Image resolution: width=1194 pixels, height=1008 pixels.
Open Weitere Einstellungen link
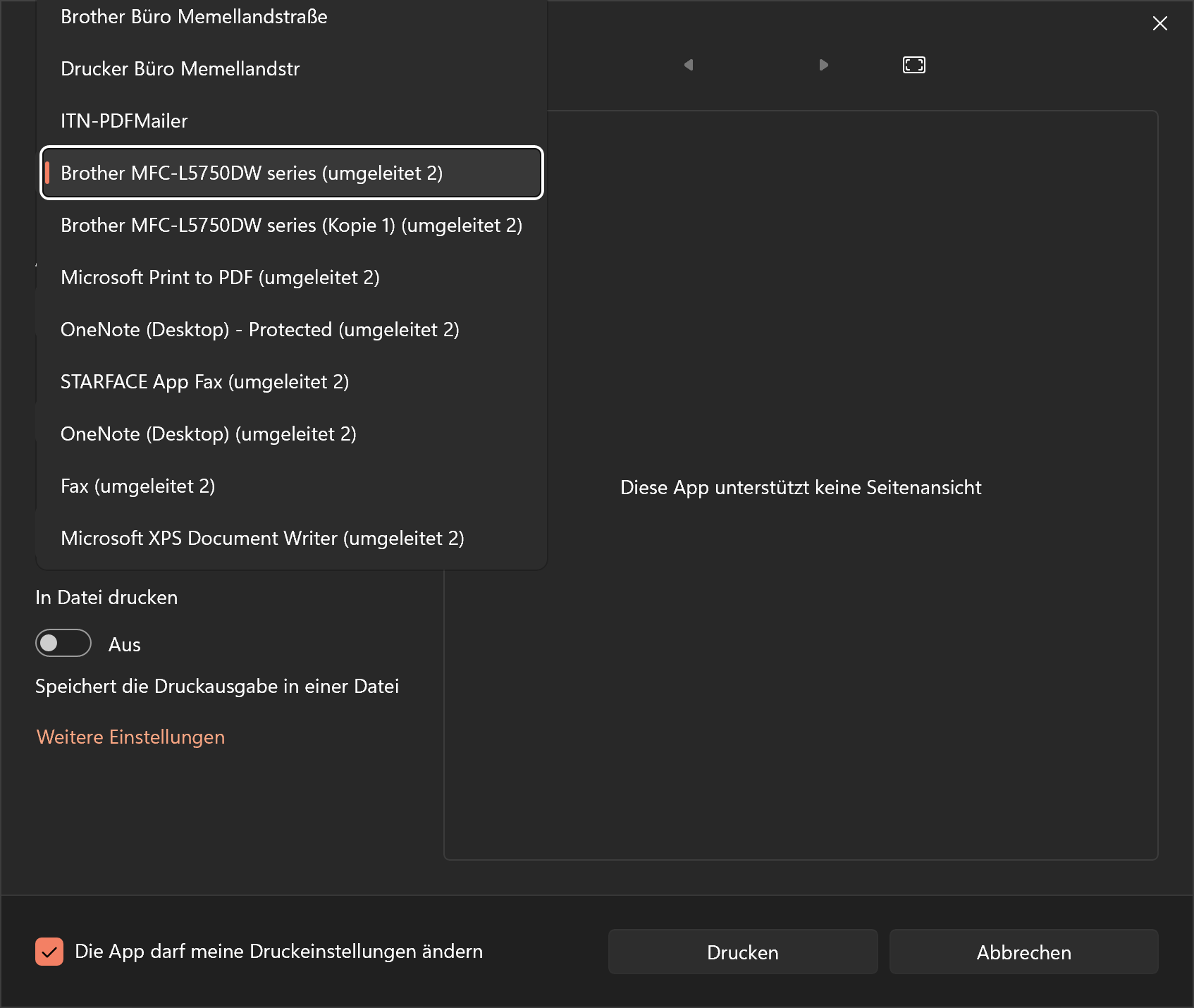point(130,737)
